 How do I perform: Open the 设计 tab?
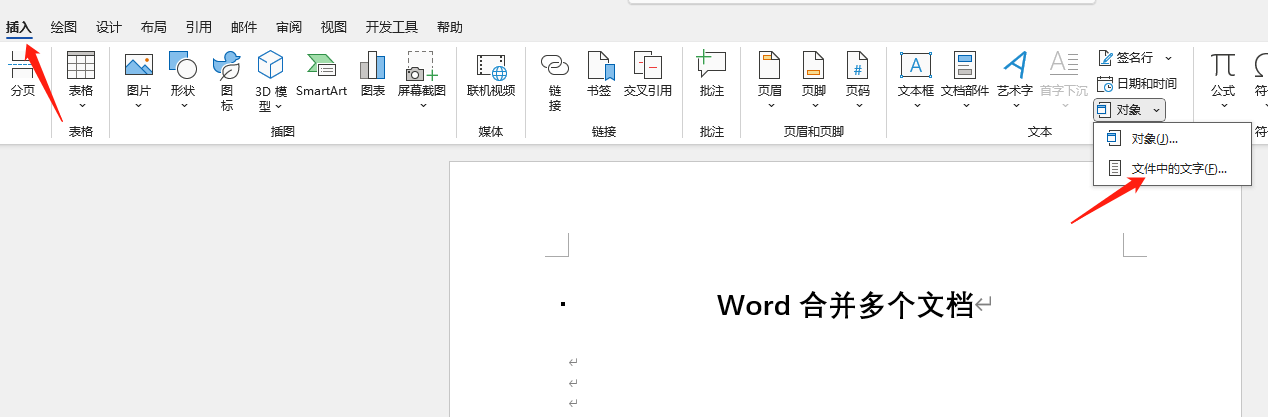point(109,28)
